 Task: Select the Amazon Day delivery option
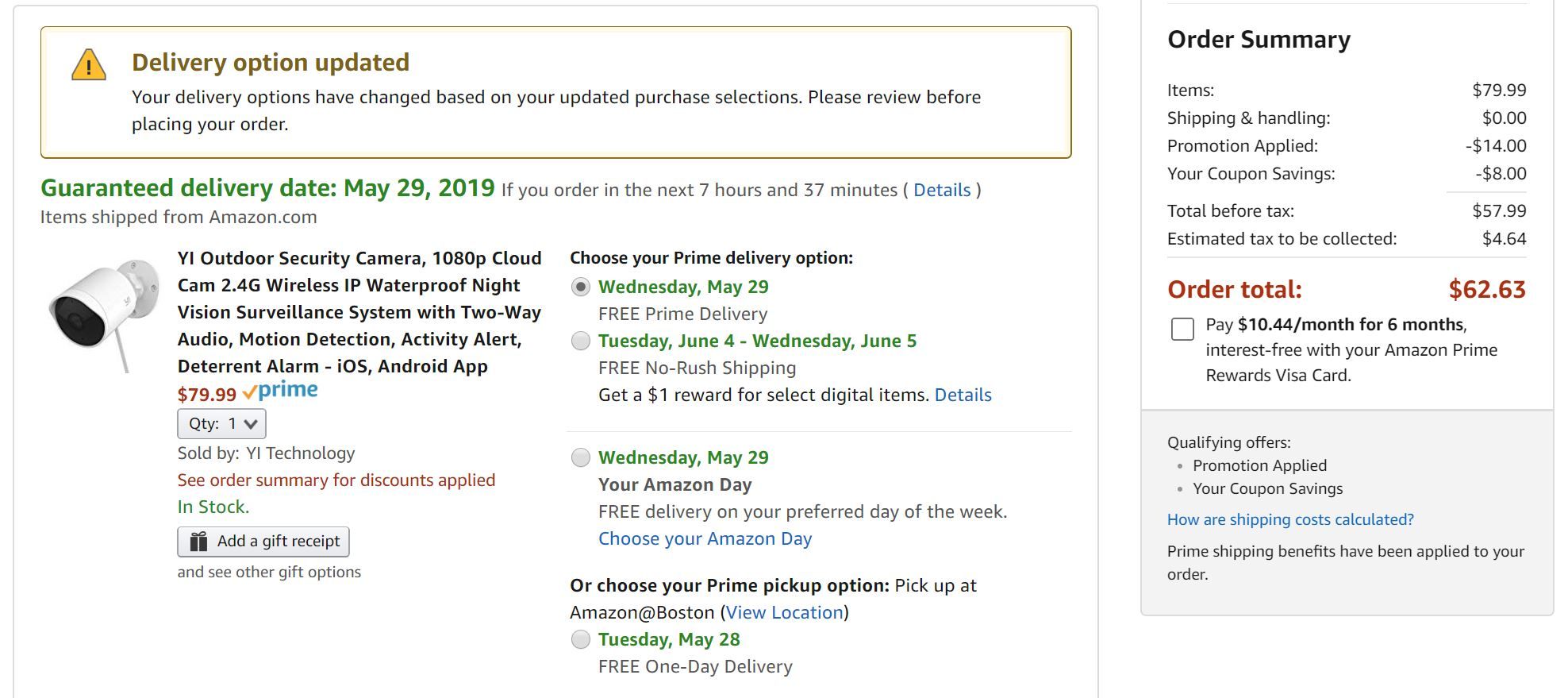click(580, 457)
